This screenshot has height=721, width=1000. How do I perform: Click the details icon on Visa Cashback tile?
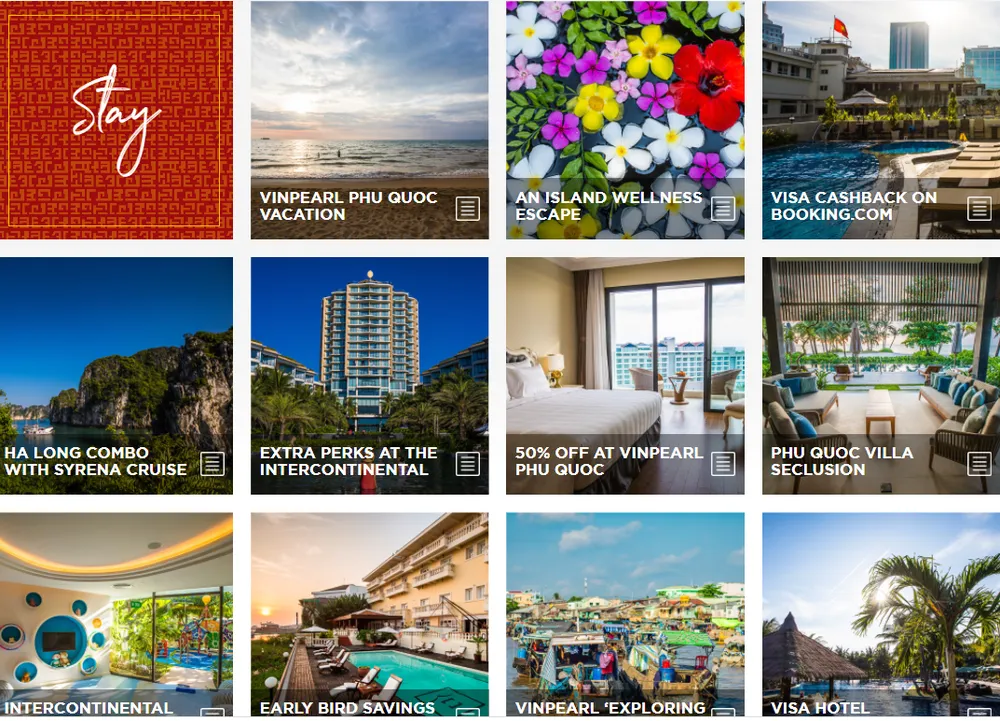point(979,208)
